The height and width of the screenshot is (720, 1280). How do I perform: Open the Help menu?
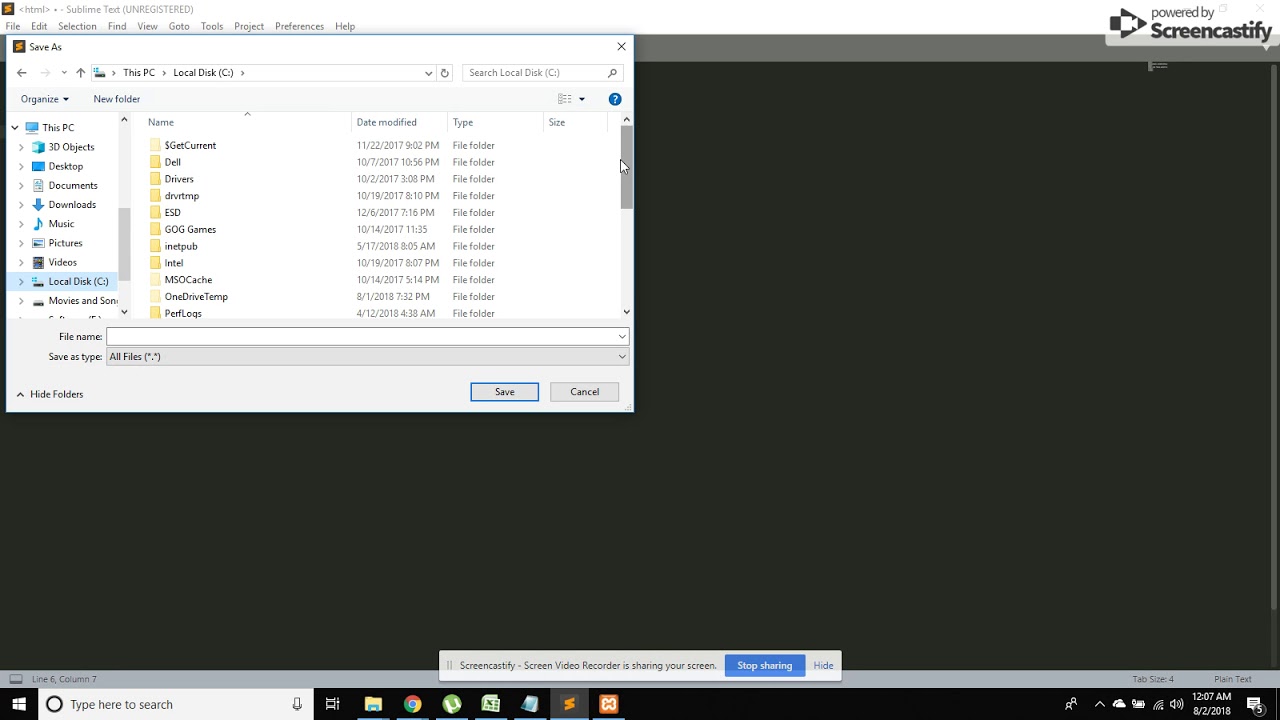345,26
